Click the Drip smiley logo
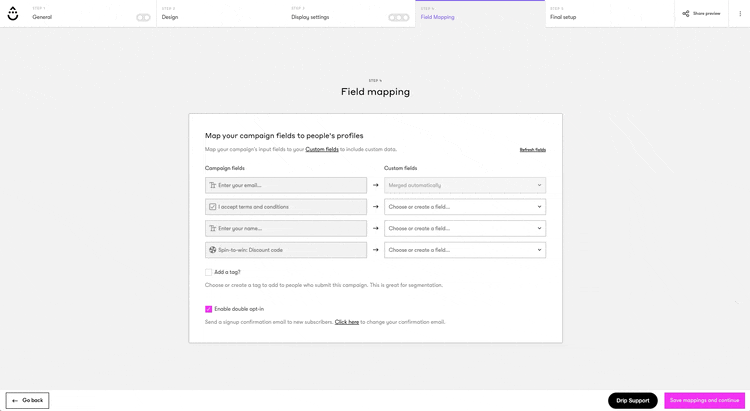This screenshot has height=411, width=750. click(x=13, y=14)
